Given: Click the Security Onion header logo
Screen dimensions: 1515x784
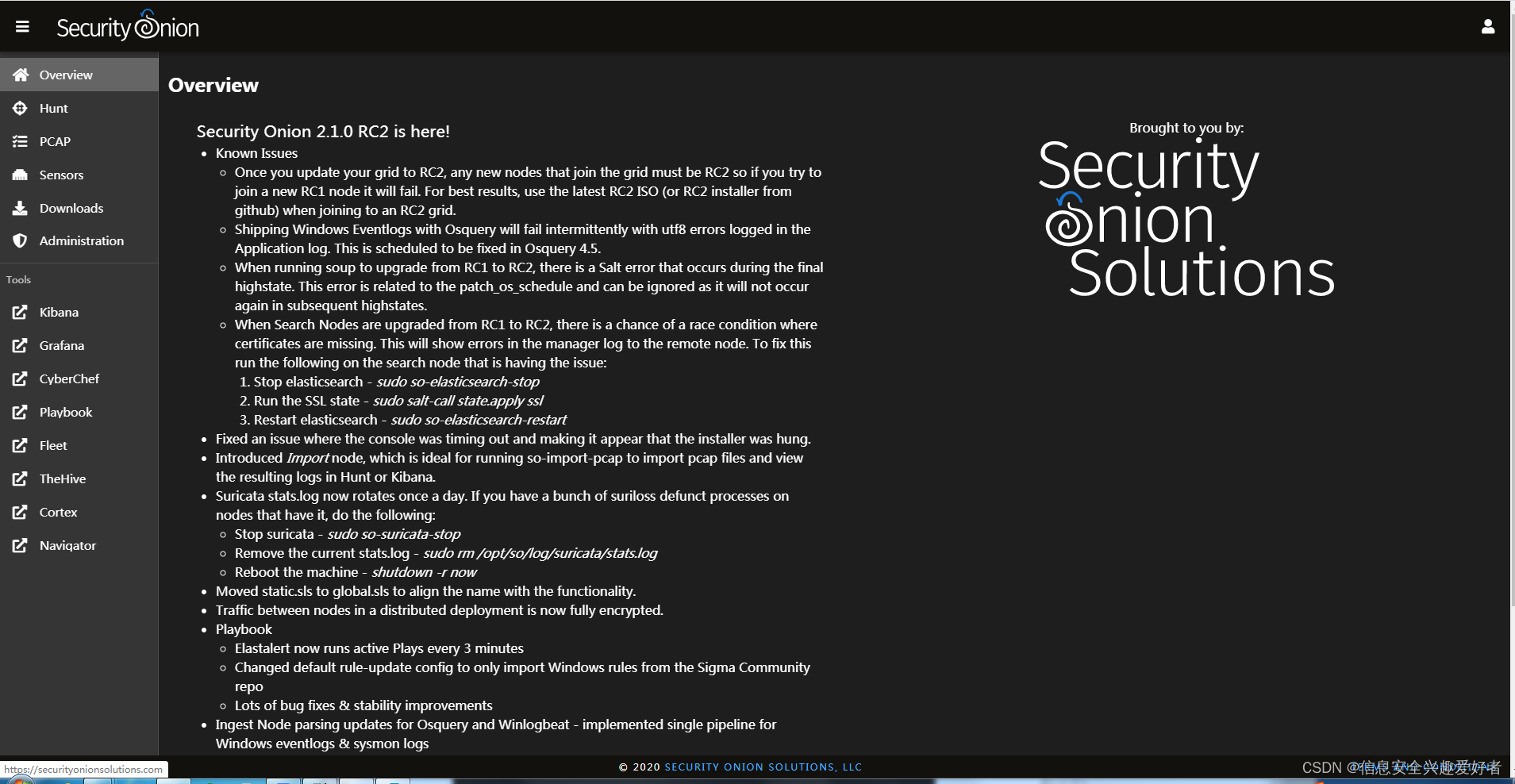Looking at the screenshot, I should (x=128, y=26).
